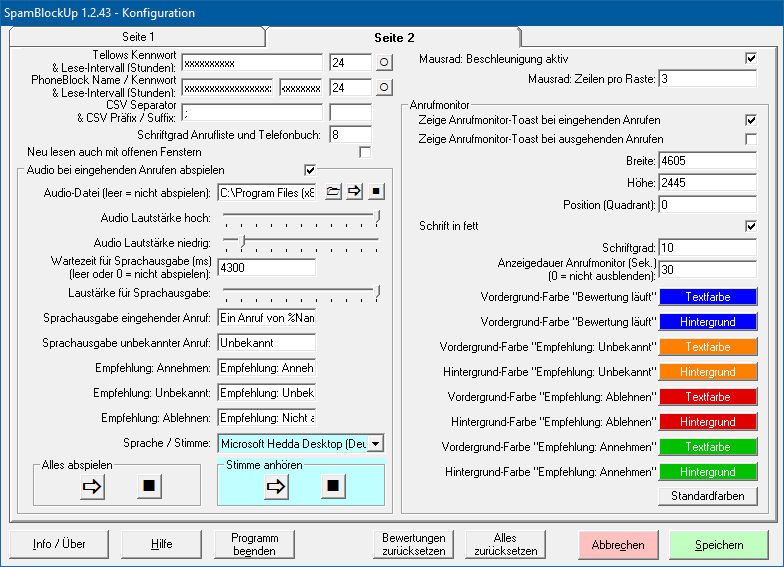Click Schriftgrad Anrufliste field showing 8
Image resolution: width=784 pixels, height=567 pixels.
tap(350, 134)
